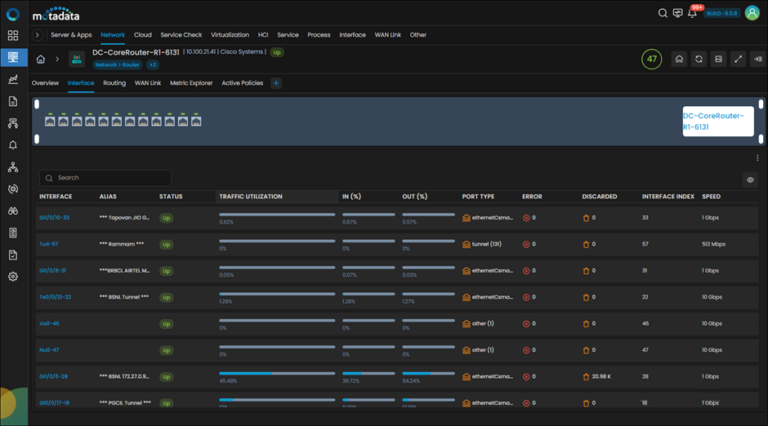The height and width of the screenshot is (426, 768).
Task: Open the WAN Link tab under device
Action: click(147, 83)
